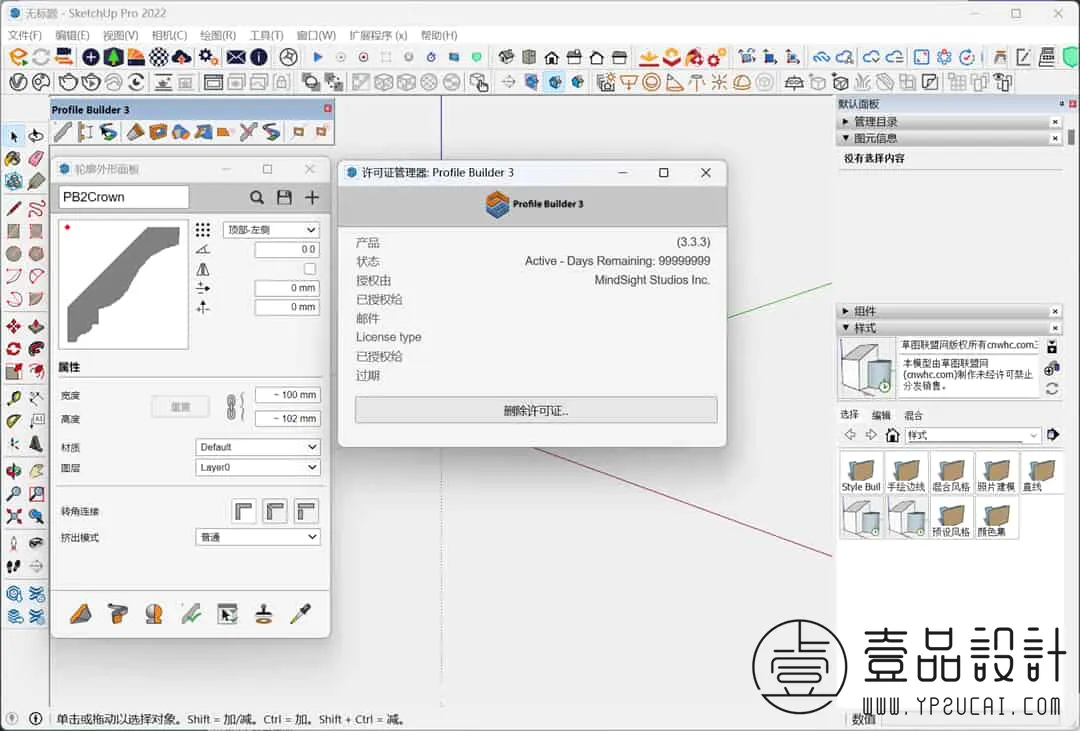The height and width of the screenshot is (731, 1080).
Task: Click the PB2Crown profile name field
Action: click(124, 197)
